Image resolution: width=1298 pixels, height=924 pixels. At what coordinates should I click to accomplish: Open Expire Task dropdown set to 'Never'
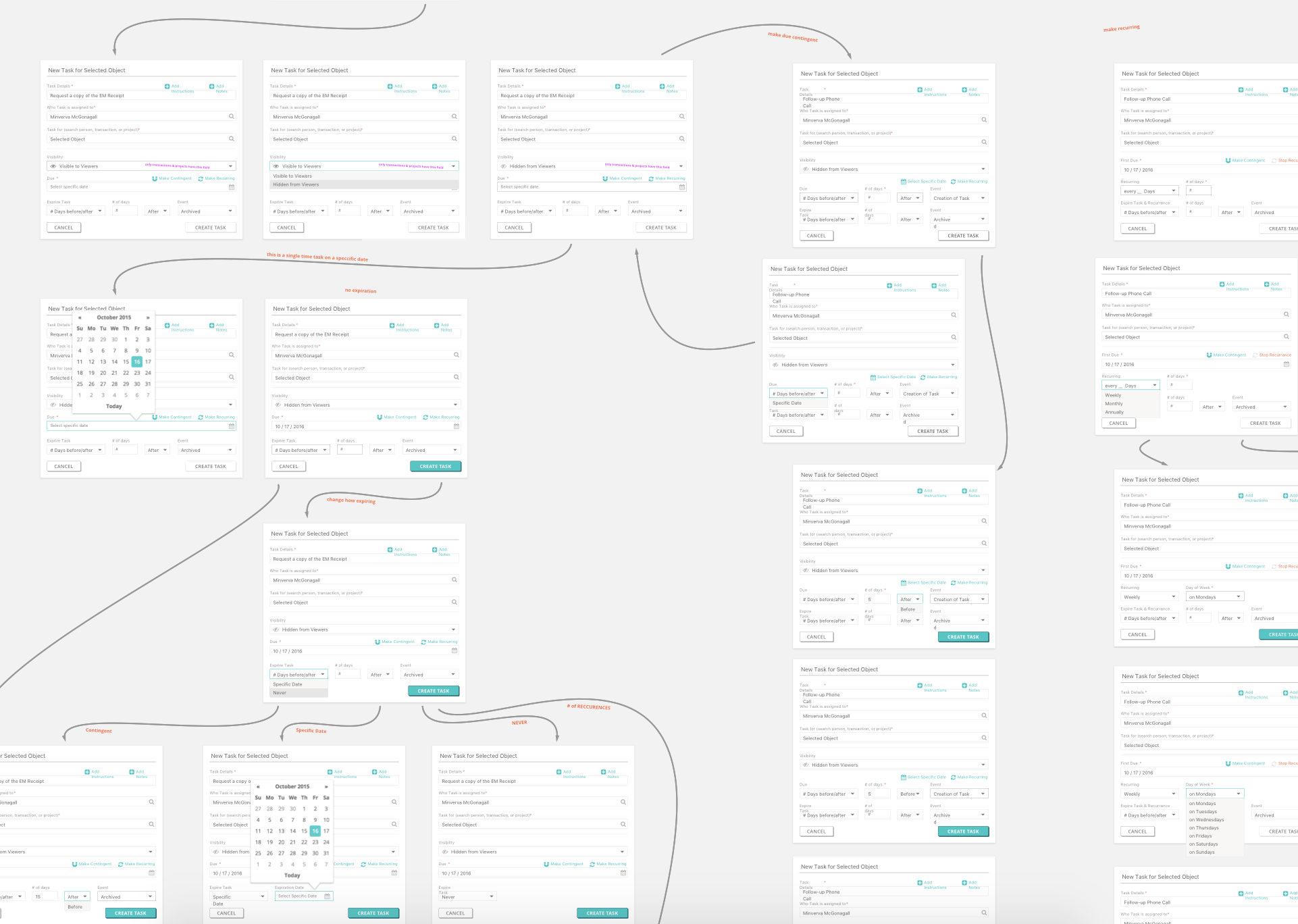467,897
